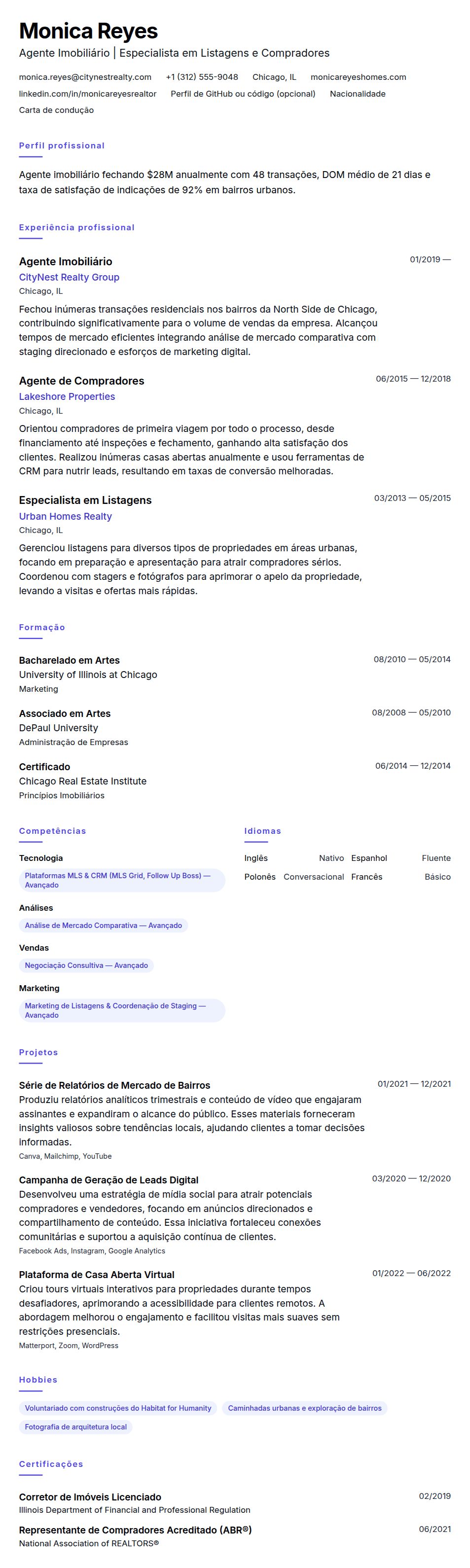Click the Bacharelado em Artes degree
The image size is (470, 1568).
70,660
